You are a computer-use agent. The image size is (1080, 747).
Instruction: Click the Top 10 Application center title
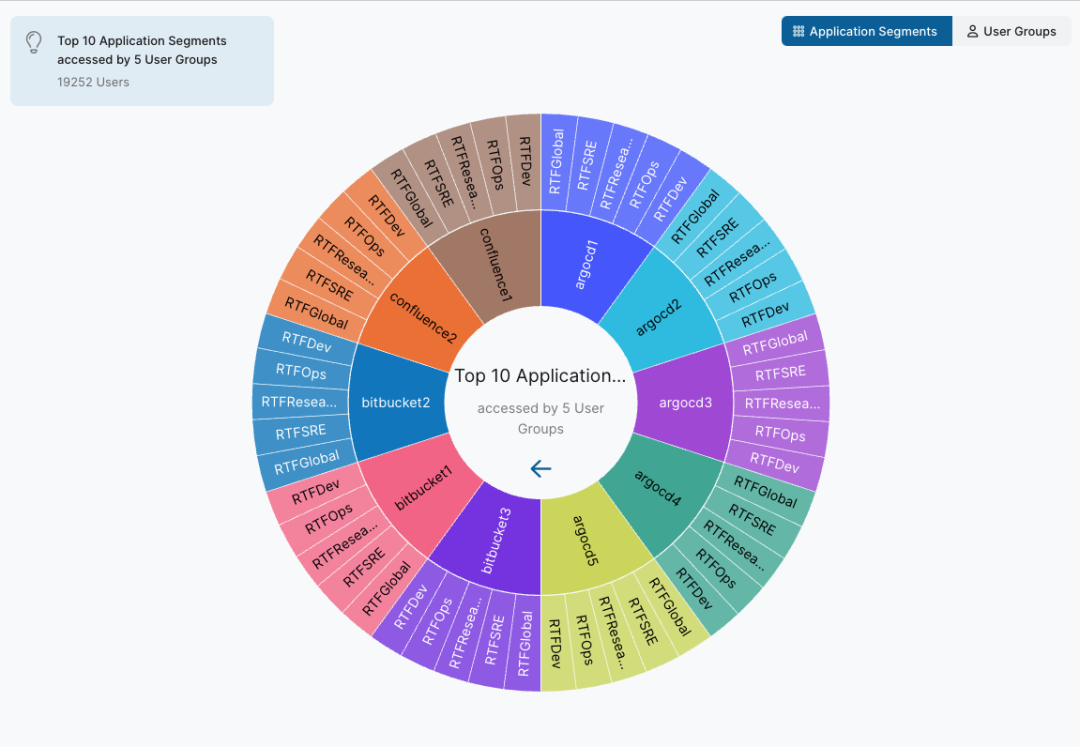pos(540,376)
